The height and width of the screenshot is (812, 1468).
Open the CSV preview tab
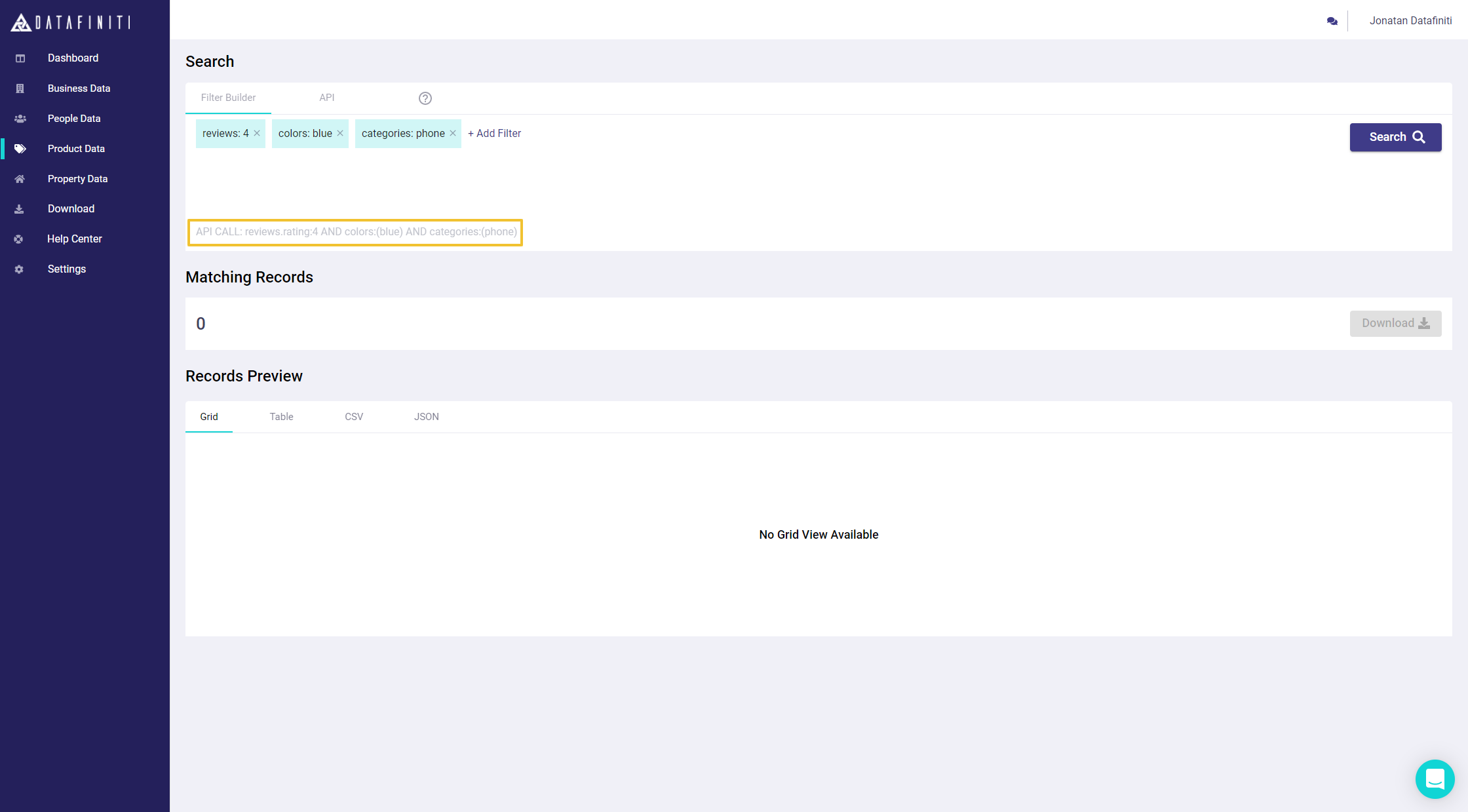(354, 417)
